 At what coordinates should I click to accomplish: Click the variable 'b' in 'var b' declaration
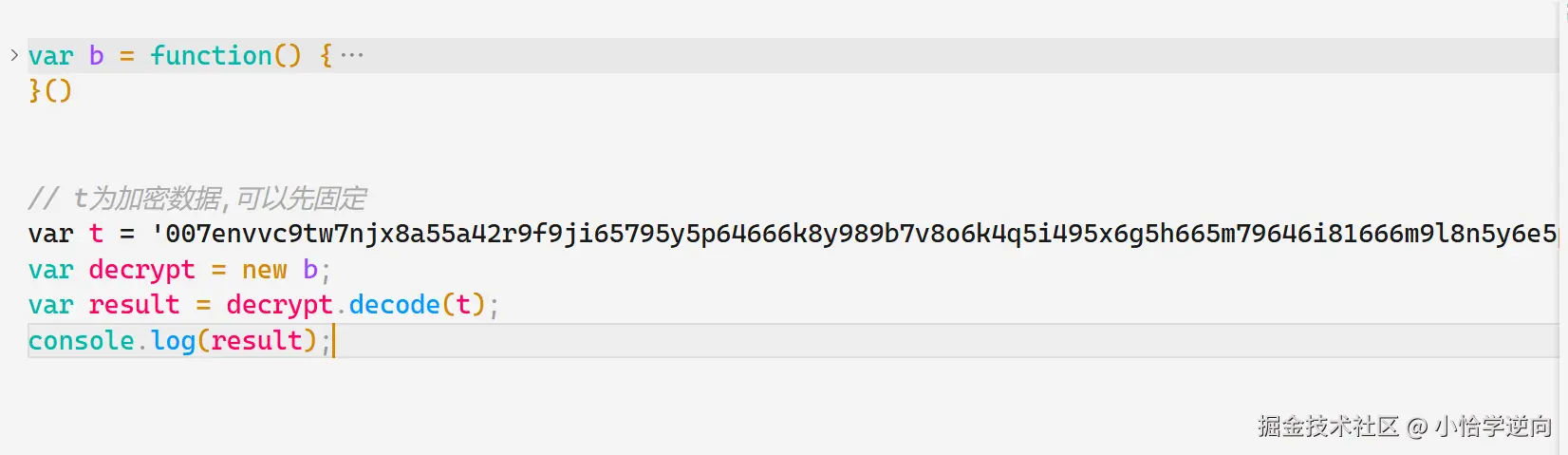coord(96,56)
